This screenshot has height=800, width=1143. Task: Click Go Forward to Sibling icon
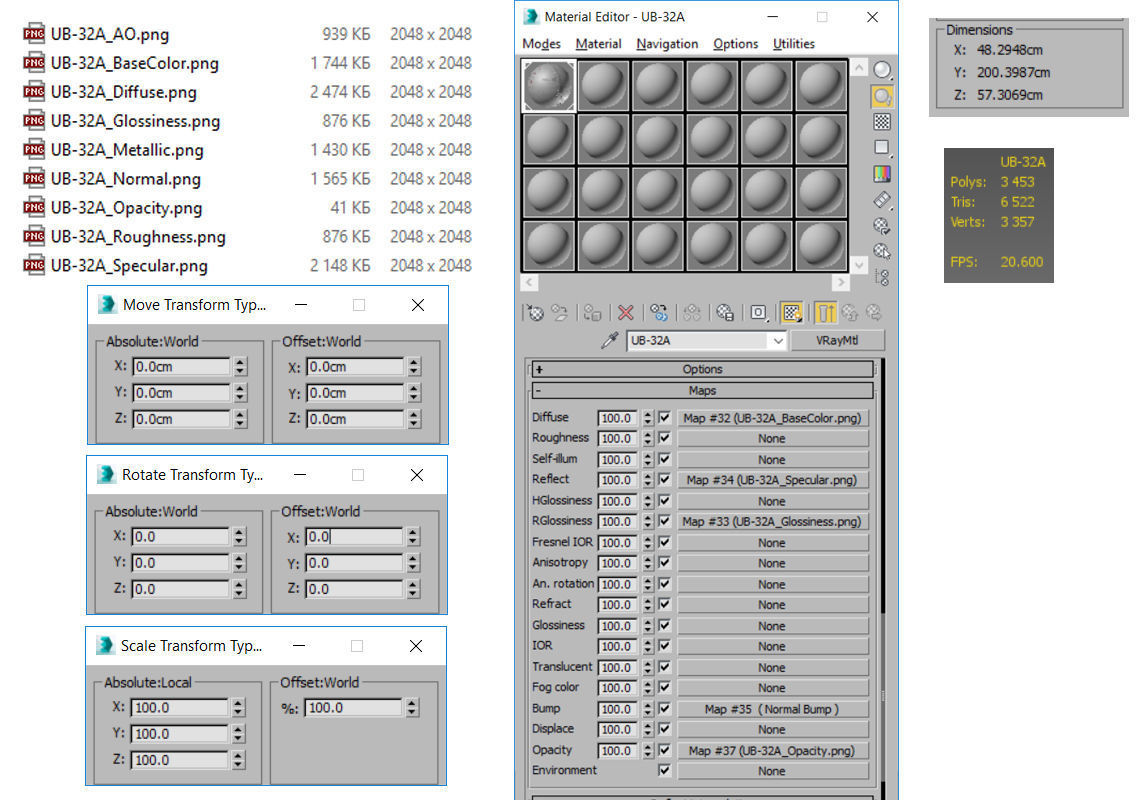coord(874,313)
